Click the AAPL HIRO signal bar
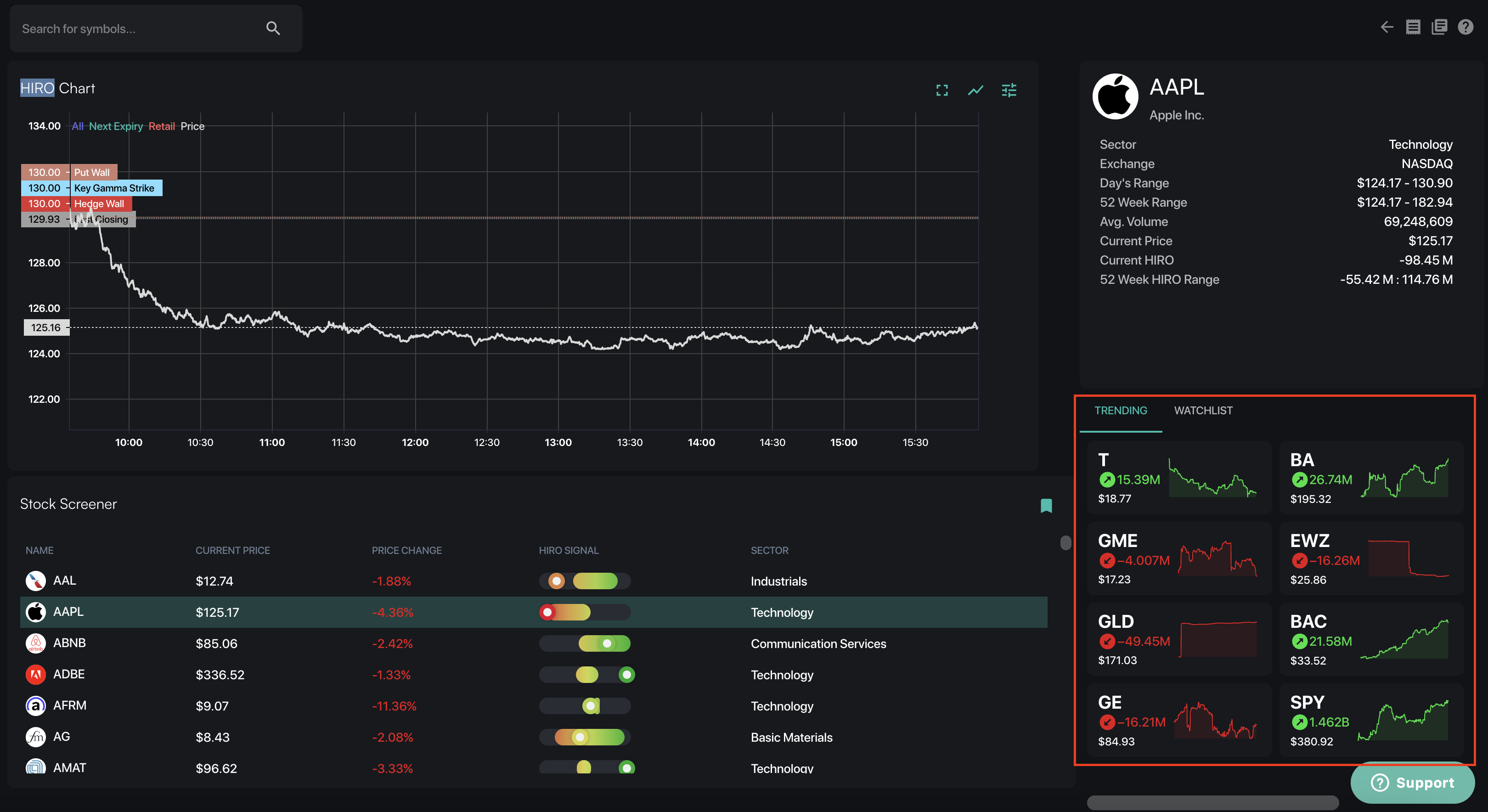The image size is (1488, 812). pyautogui.click(x=585, y=612)
